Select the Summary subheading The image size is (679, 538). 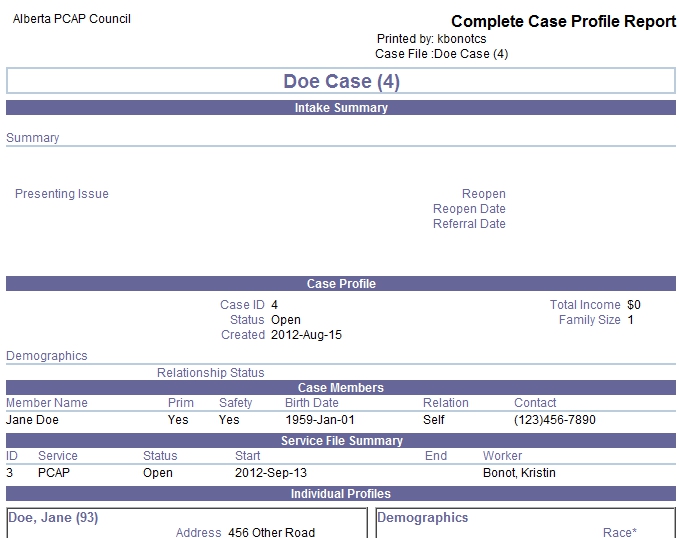point(32,138)
